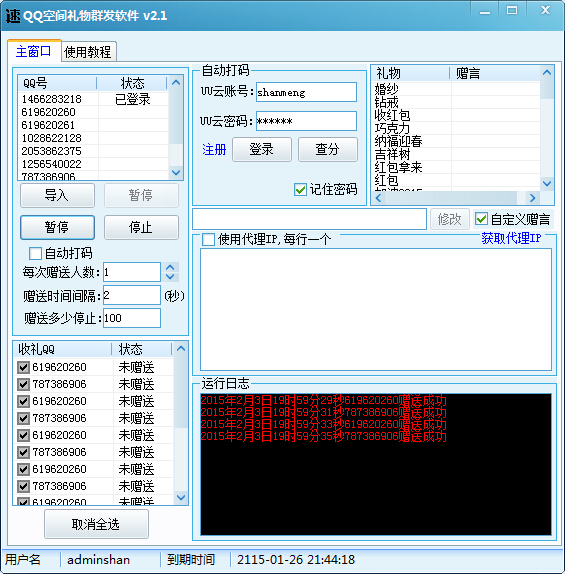Click the 登录 button for UU云

pos(262,149)
